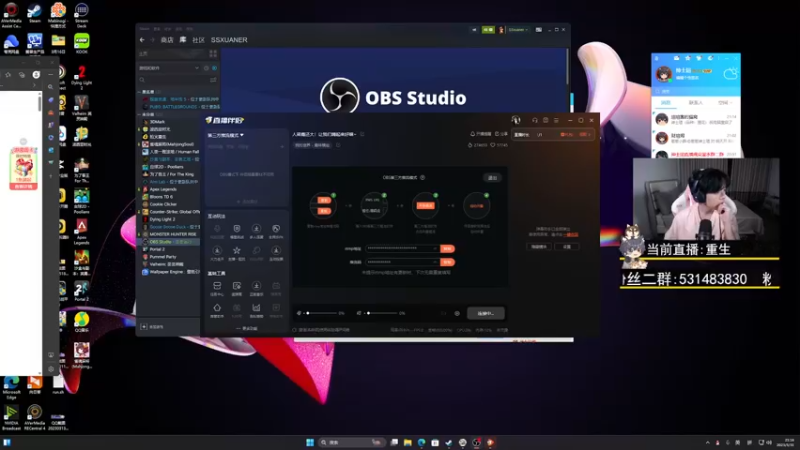Screen dimensions: 800x450
Task: Open the NVIDIA Broadcast desktop shortcut
Action: (x=11, y=417)
